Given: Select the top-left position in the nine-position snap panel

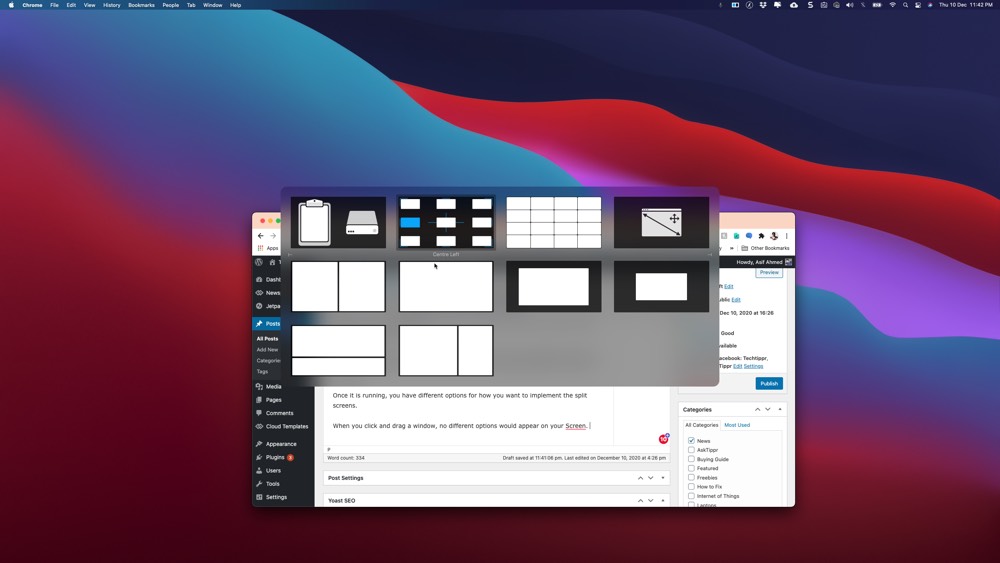Looking at the screenshot, I should pos(410,204).
